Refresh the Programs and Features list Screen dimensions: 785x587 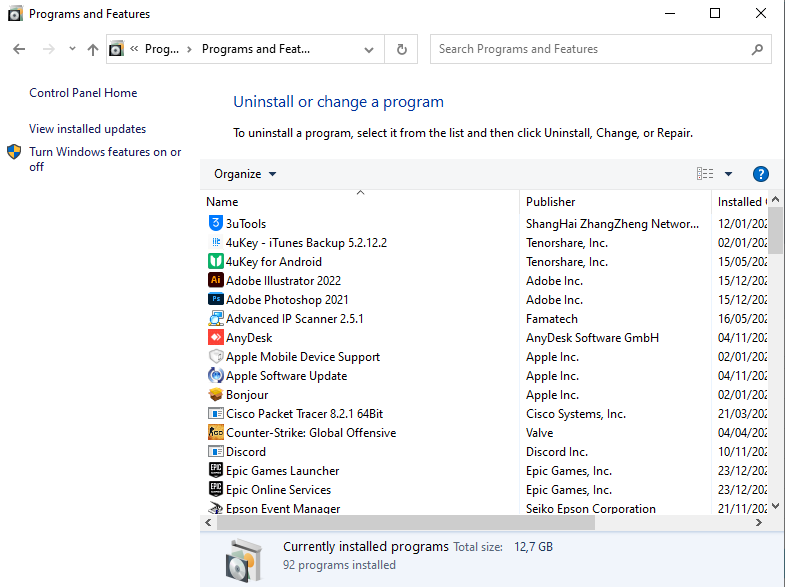402,49
